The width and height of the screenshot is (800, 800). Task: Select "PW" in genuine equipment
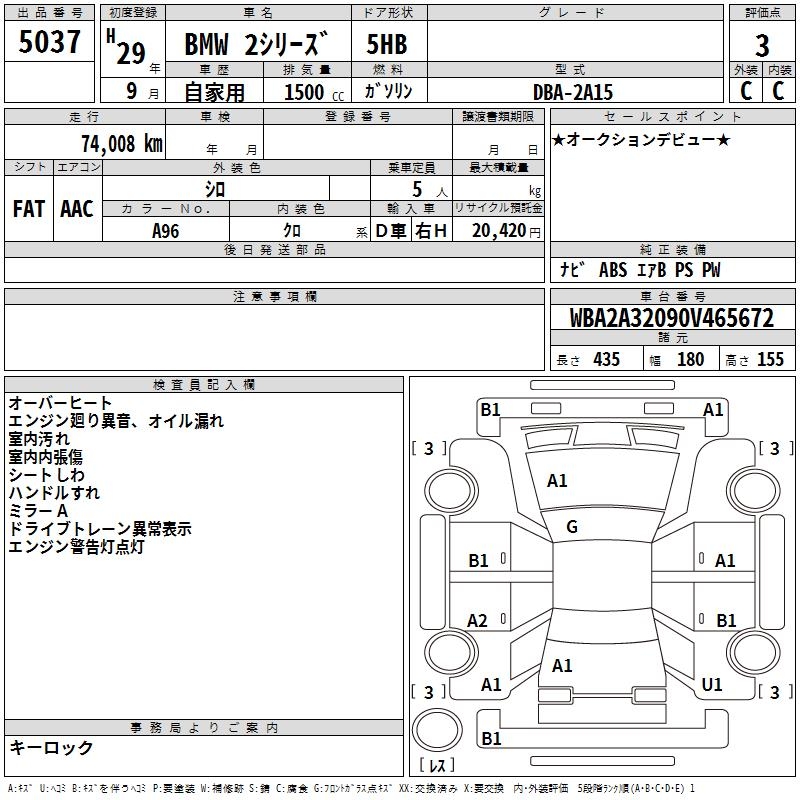[711, 270]
